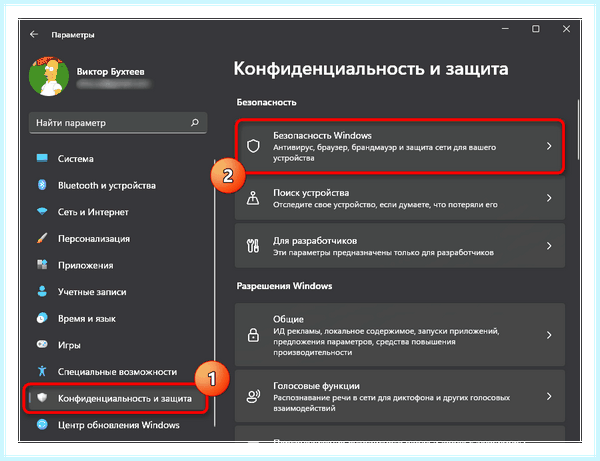Open the Безопасность Windows card
The width and height of the screenshot is (600, 461).
399,146
